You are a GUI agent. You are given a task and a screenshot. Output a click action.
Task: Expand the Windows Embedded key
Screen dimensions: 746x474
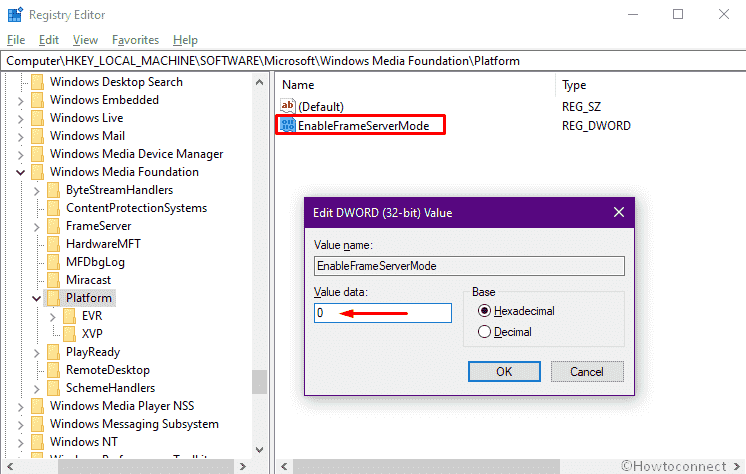(20, 101)
